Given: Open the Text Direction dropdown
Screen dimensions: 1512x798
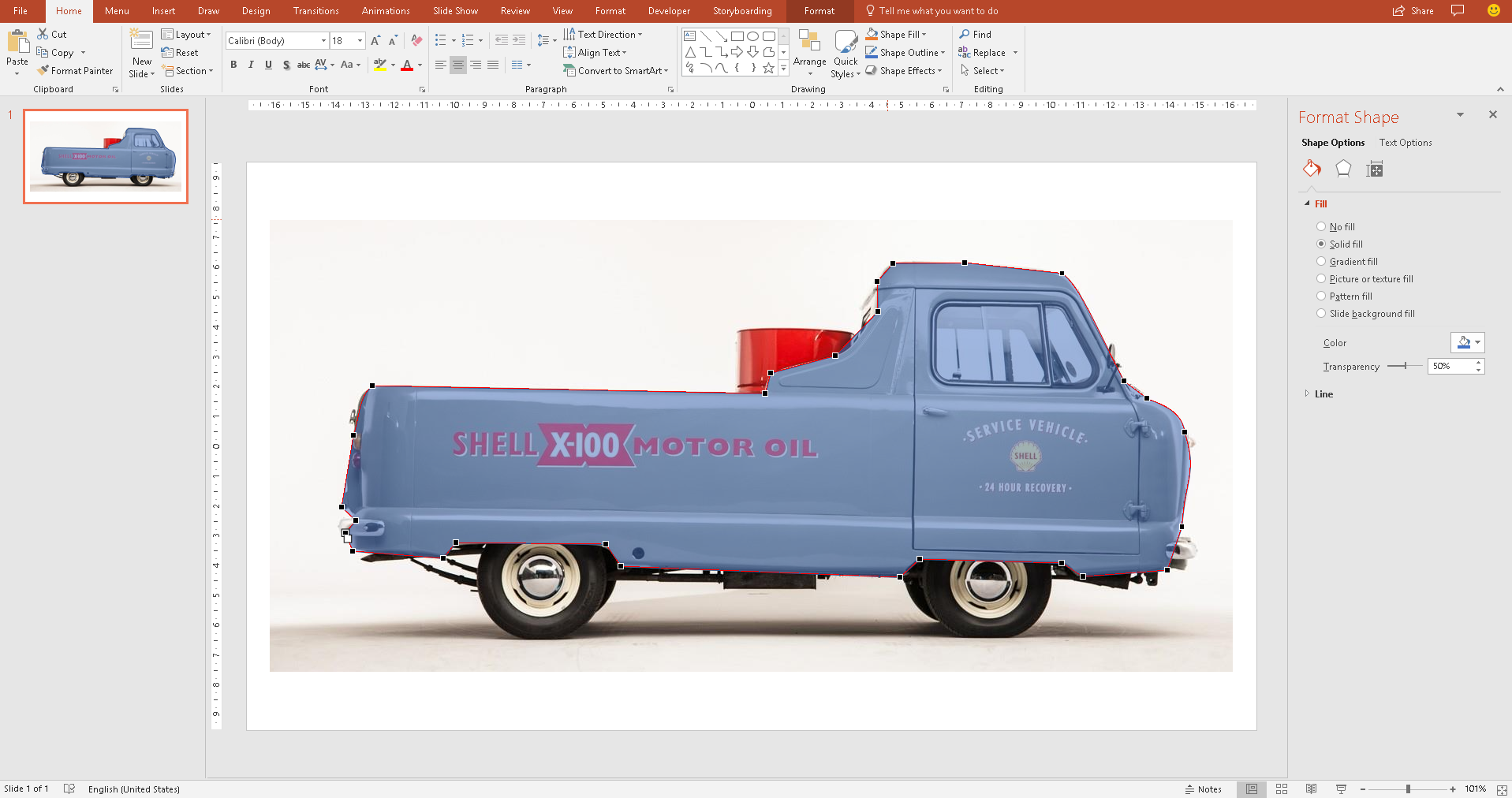Looking at the screenshot, I should 603,34.
